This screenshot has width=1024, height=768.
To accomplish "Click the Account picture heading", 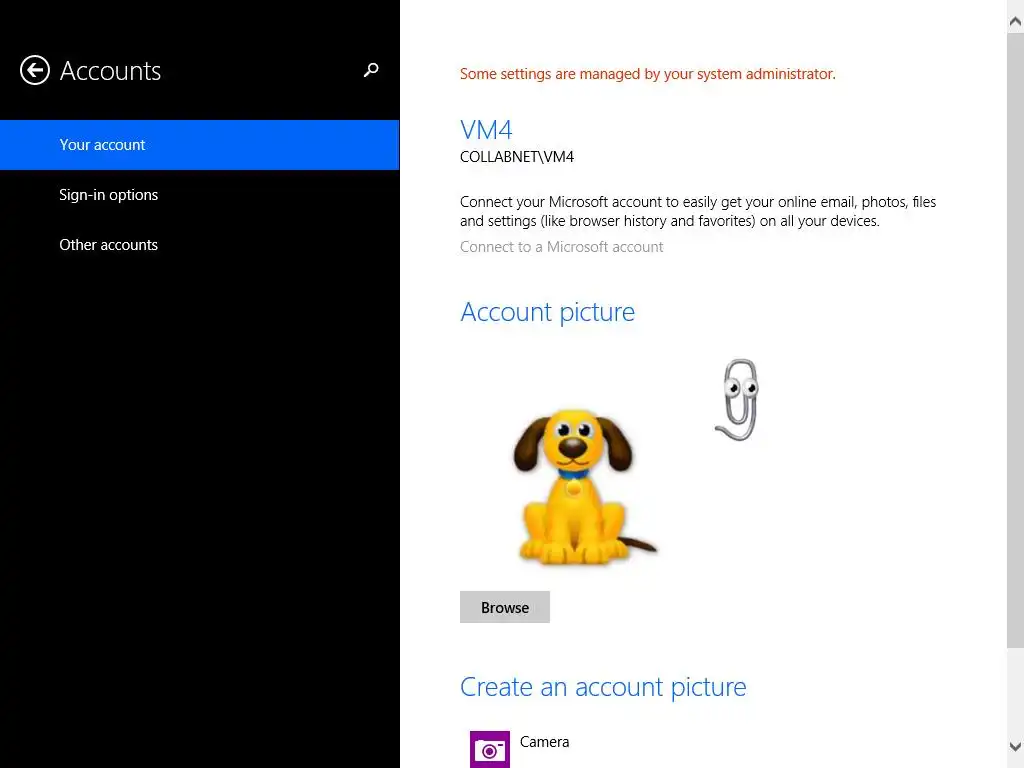I will [547, 312].
